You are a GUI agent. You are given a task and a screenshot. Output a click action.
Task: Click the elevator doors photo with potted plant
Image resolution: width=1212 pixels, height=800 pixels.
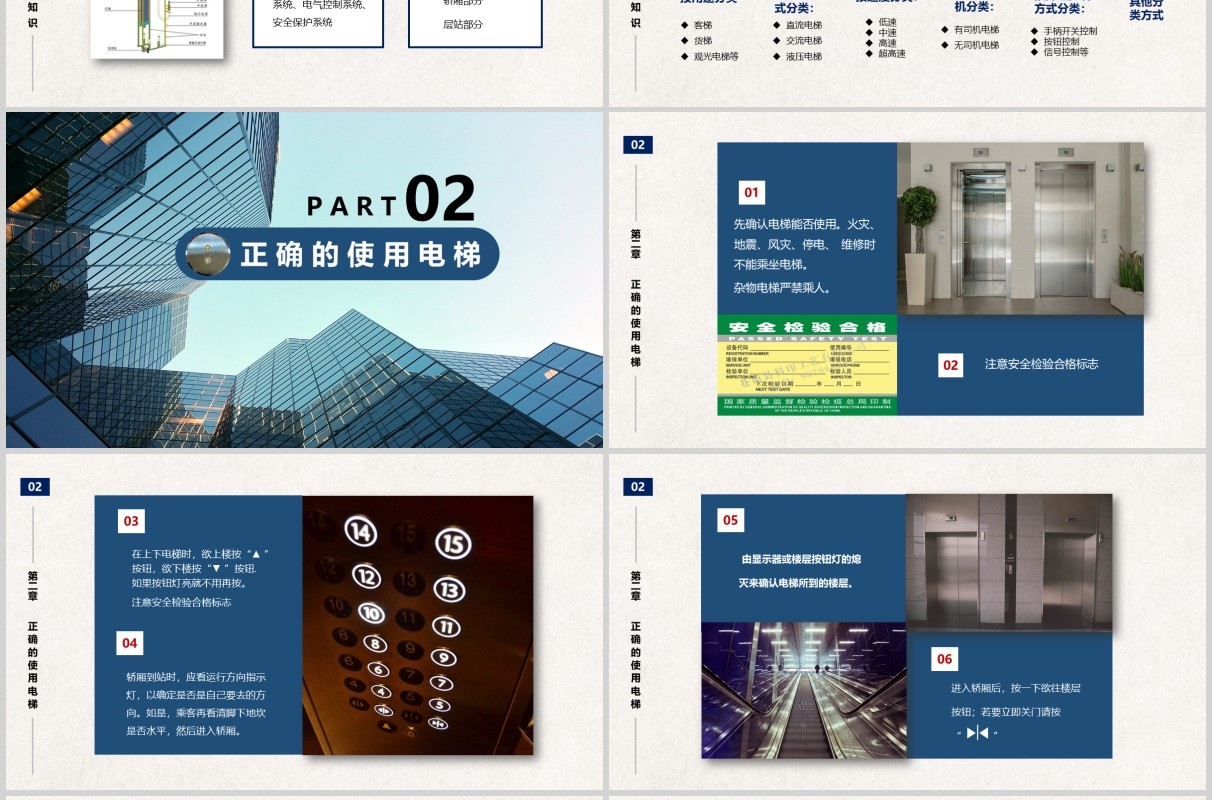pos(1020,228)
